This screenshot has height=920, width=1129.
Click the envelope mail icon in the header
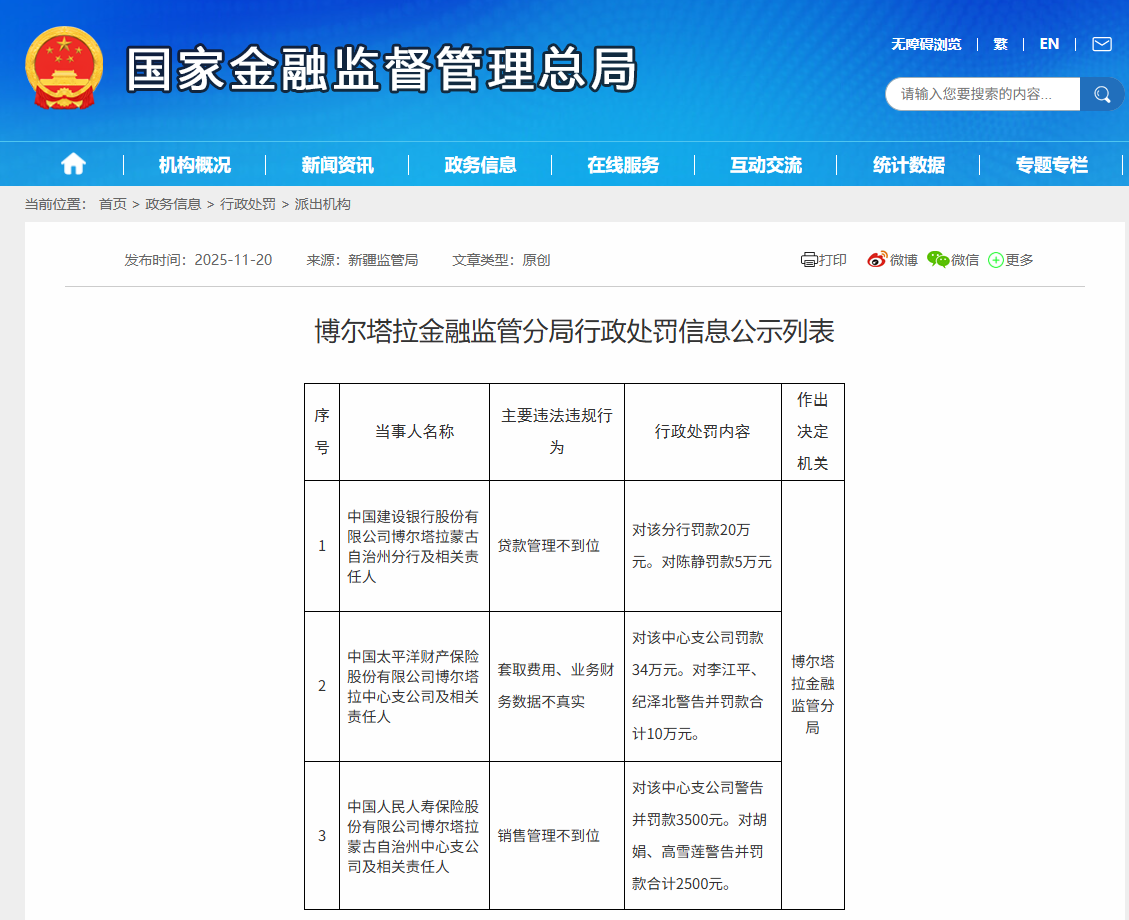[x=1101, y=44]
